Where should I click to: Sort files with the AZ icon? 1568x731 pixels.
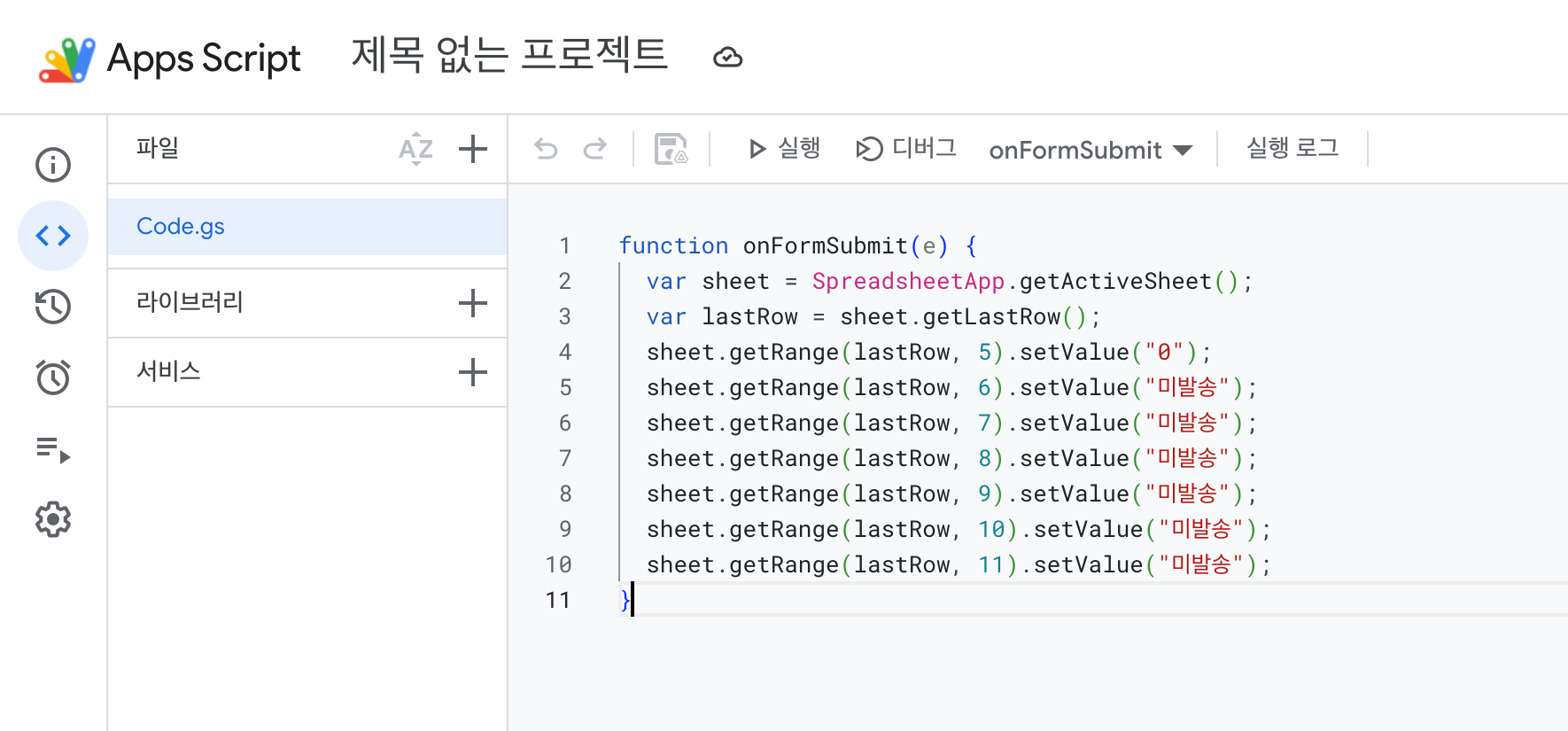pyautogui.click(x=415, y=149)
